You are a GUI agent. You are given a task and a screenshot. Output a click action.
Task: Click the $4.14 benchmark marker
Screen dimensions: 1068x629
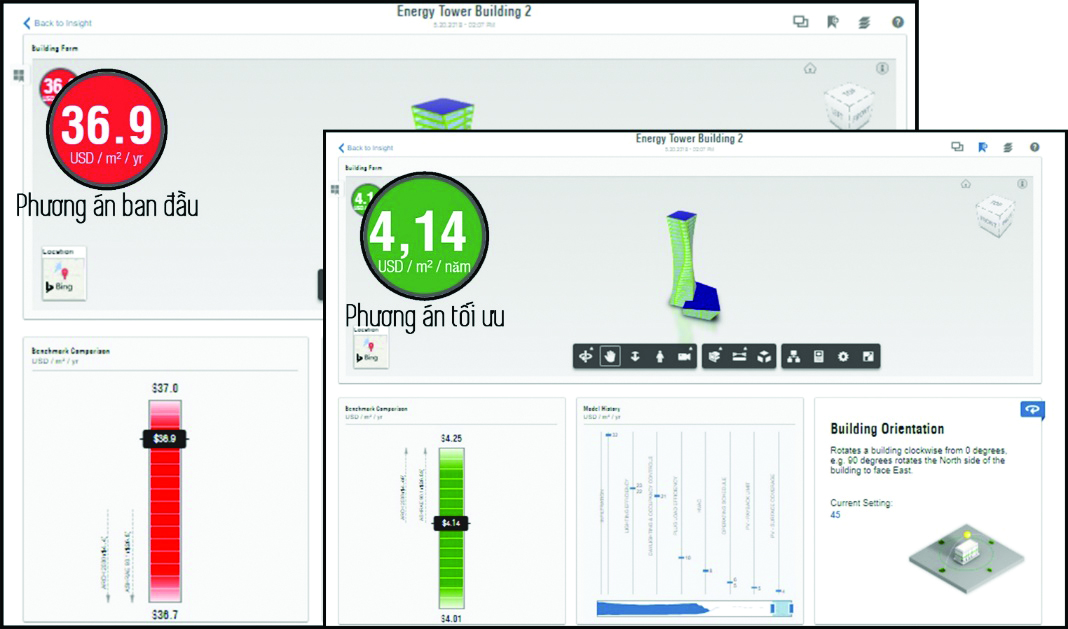tap(451, 523)
